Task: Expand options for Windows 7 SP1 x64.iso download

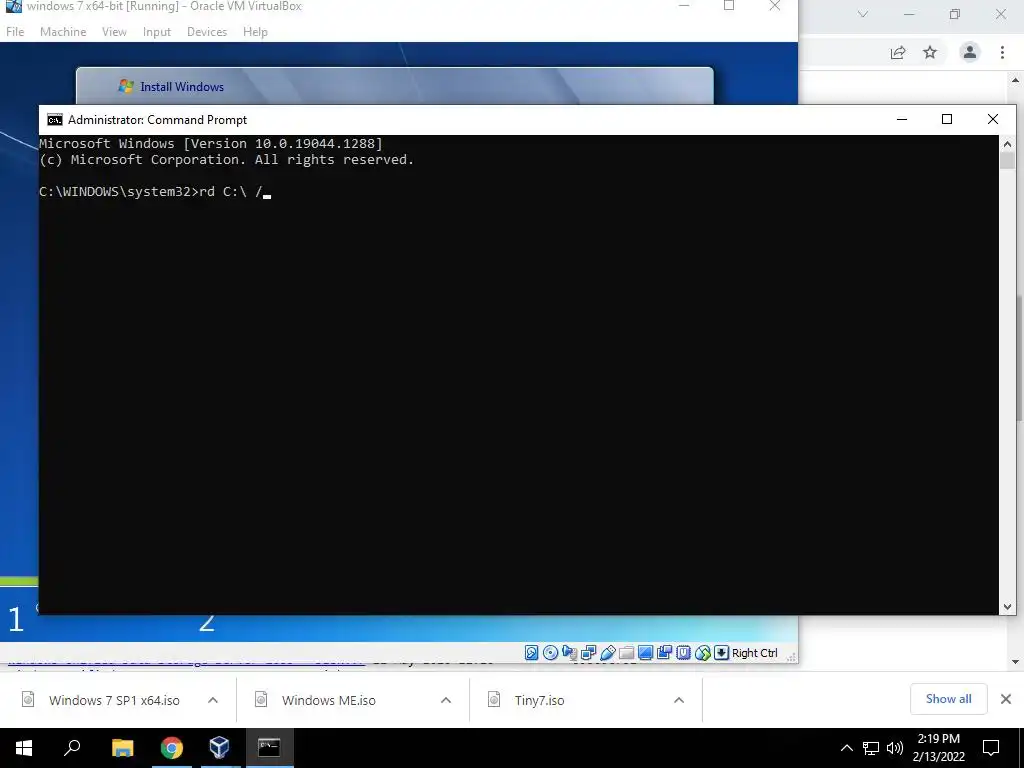Action: click(213, 700)
